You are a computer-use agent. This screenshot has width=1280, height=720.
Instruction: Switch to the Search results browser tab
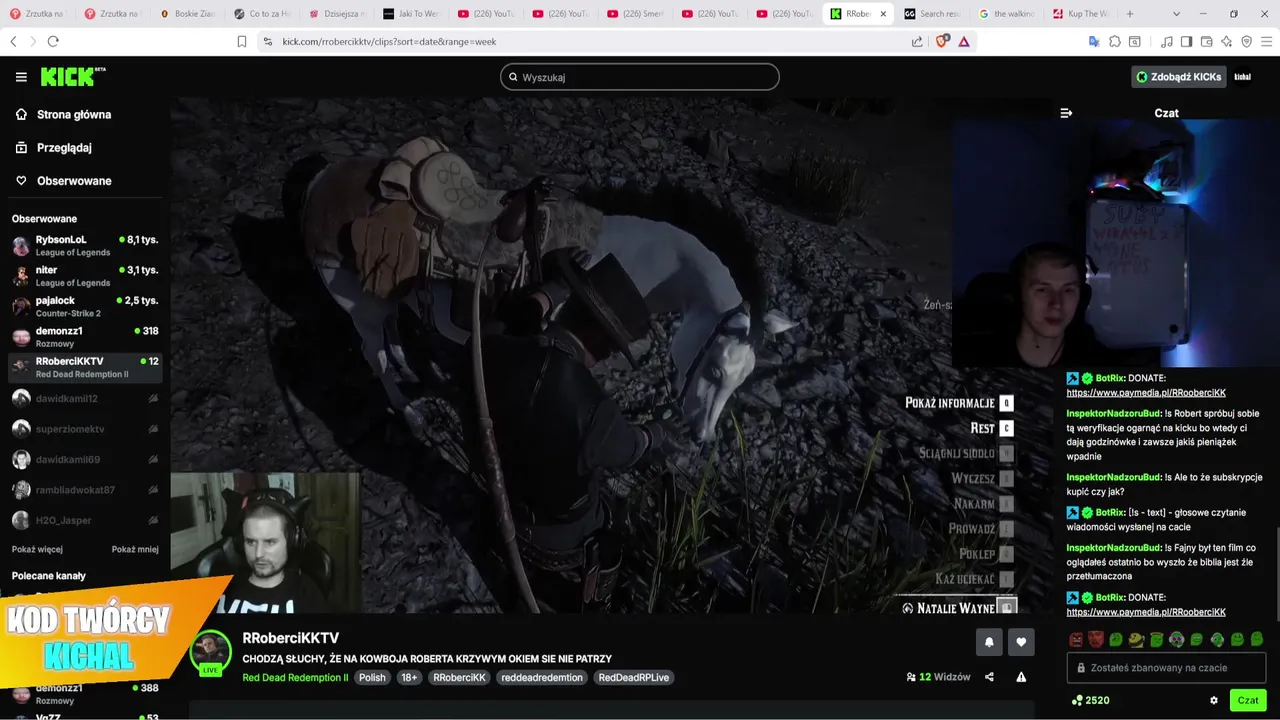(x=932, y=14)
